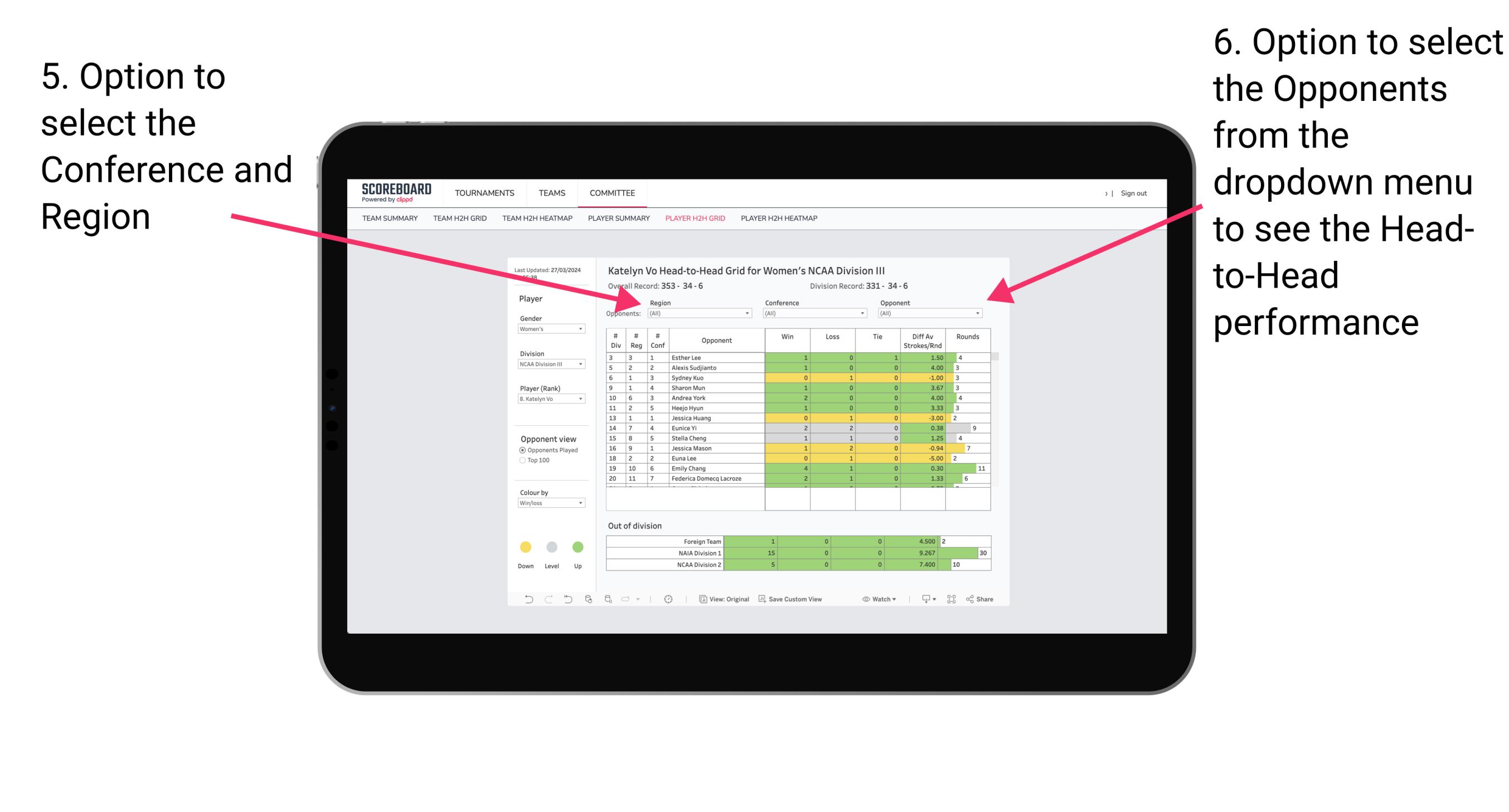Click the layout/display icon in toolbar
Image resolution: width=1509 pixels, height=812 pixels.
tap(952, 600)
